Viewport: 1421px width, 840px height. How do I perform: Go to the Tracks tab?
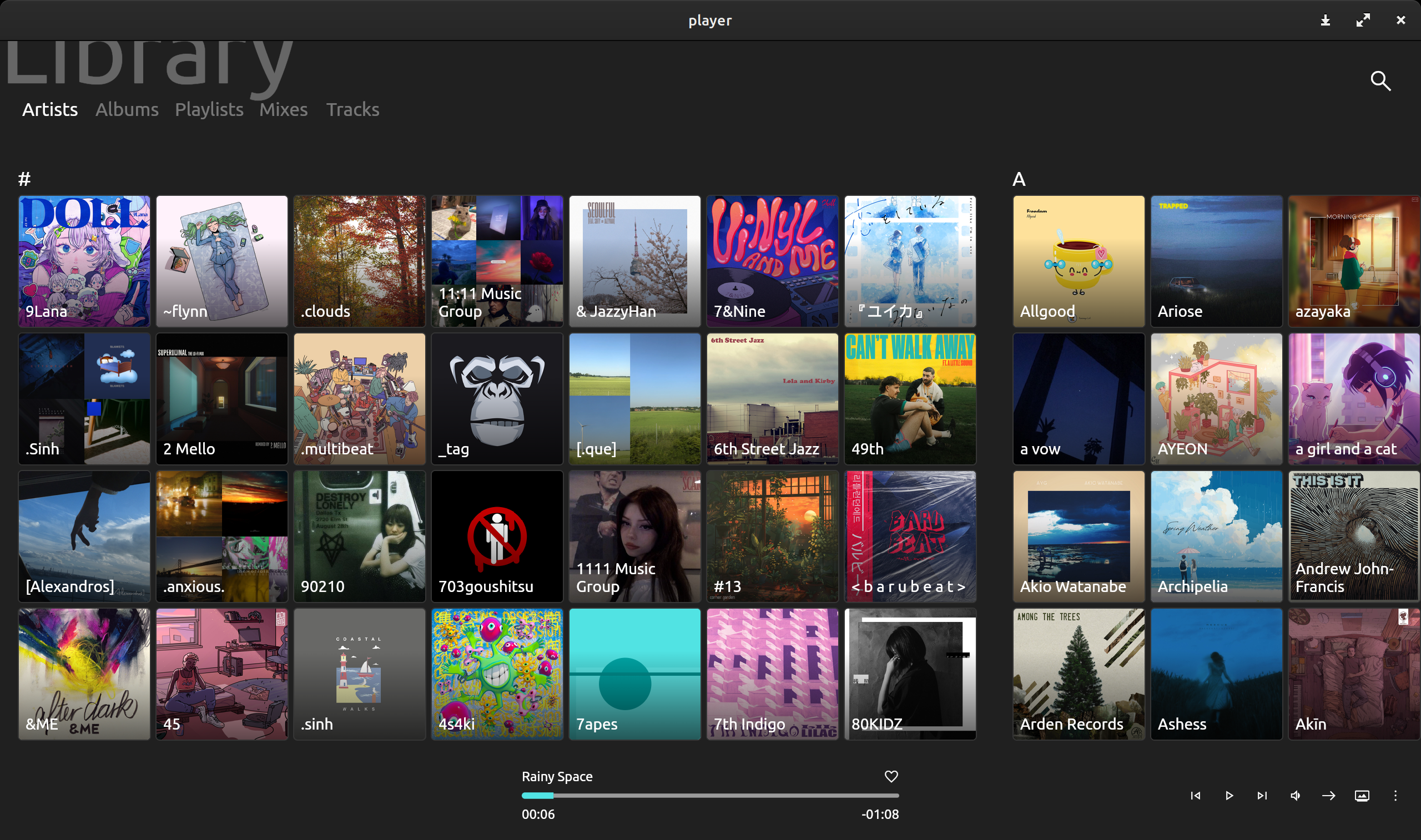tap(352, 109)
